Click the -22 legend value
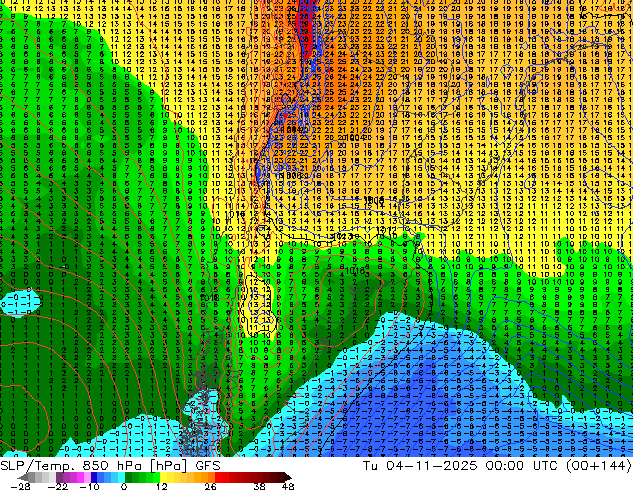Image resolution: width=634 pixels, height=490 pixels. 57,486
